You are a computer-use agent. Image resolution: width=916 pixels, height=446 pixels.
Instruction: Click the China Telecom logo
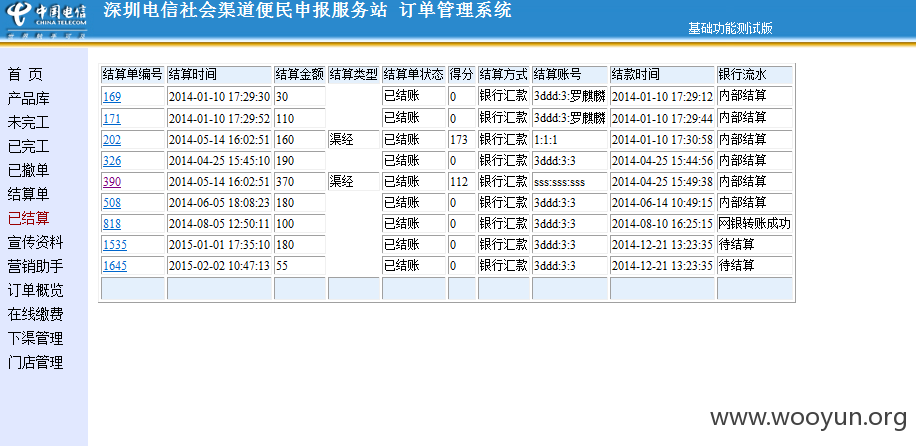[48, 20]
